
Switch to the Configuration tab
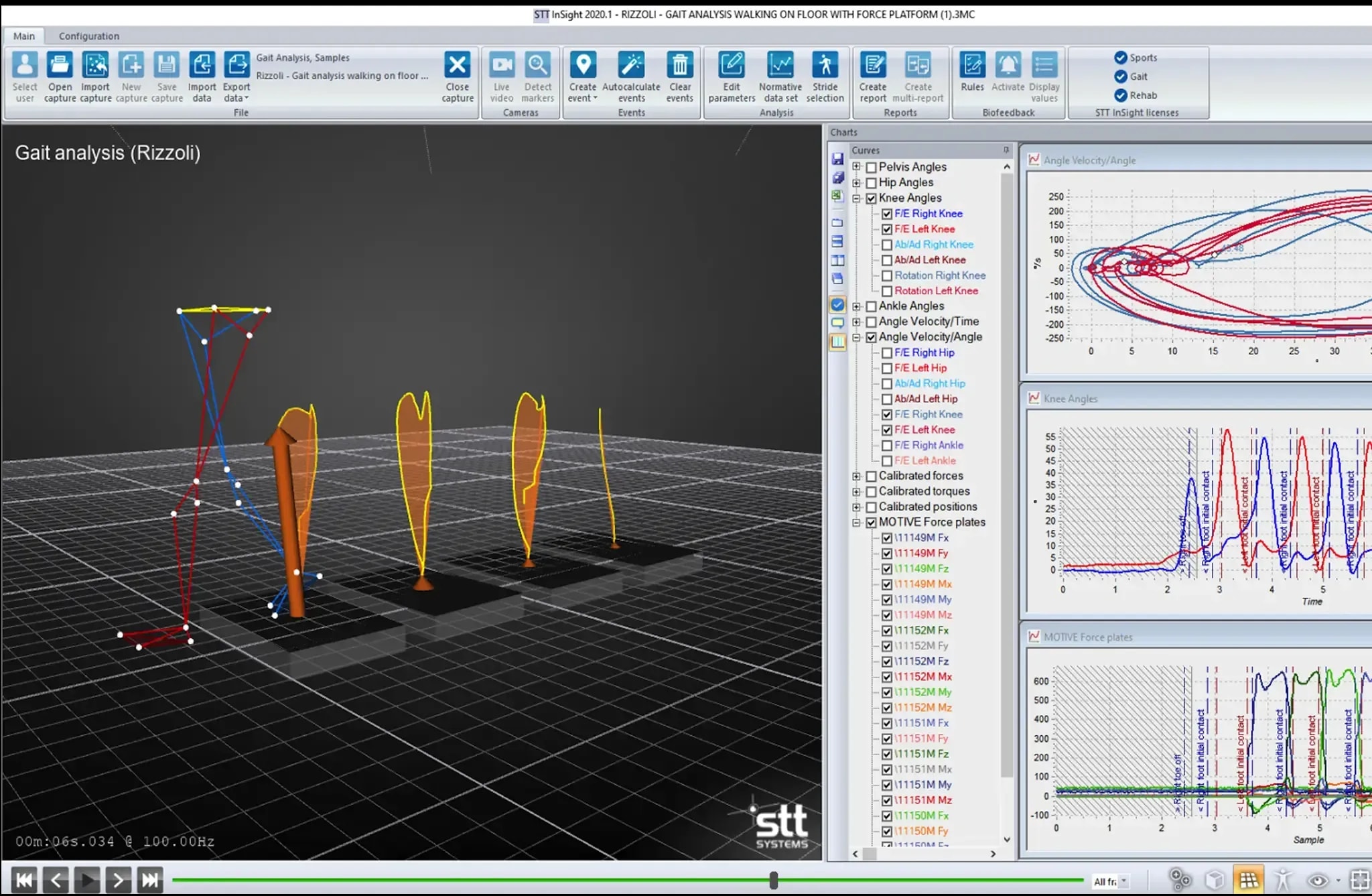pos(88,36)
